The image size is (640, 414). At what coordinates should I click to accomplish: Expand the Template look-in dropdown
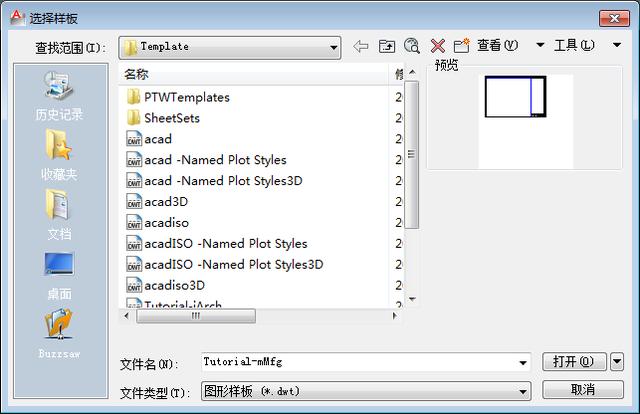coord(333,47)
